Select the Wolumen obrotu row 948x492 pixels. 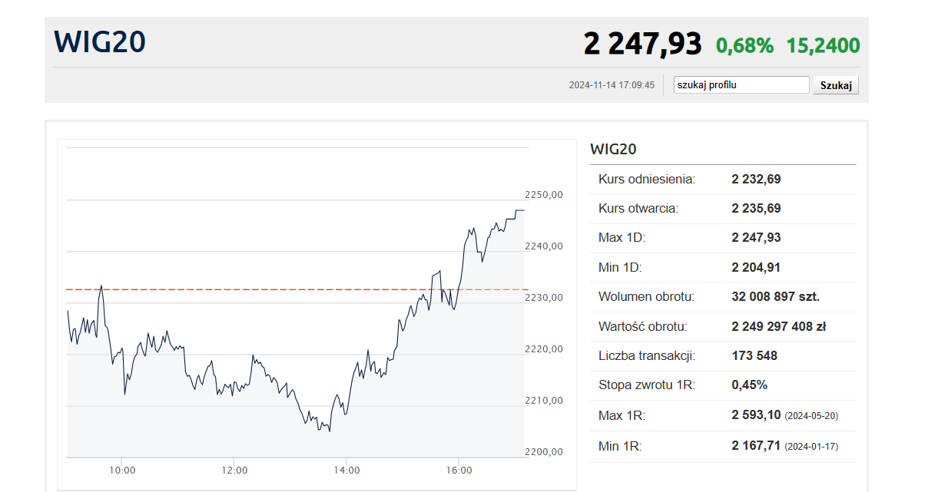point(722,297)
